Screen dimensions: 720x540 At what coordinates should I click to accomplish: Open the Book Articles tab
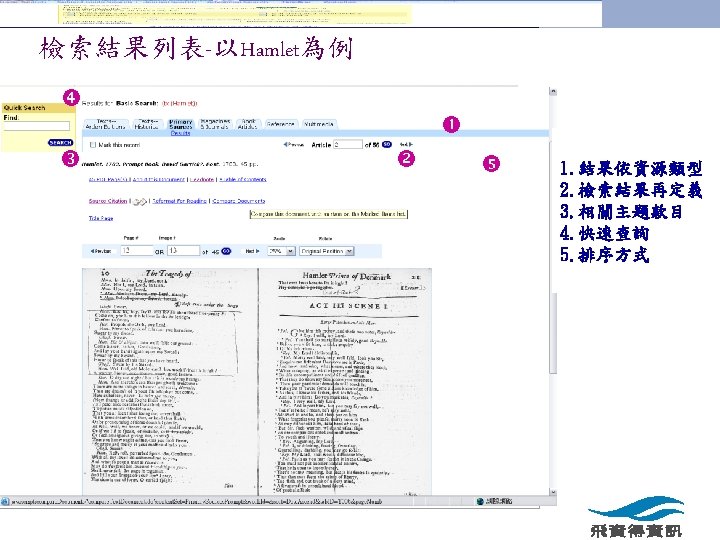[248, 124]
